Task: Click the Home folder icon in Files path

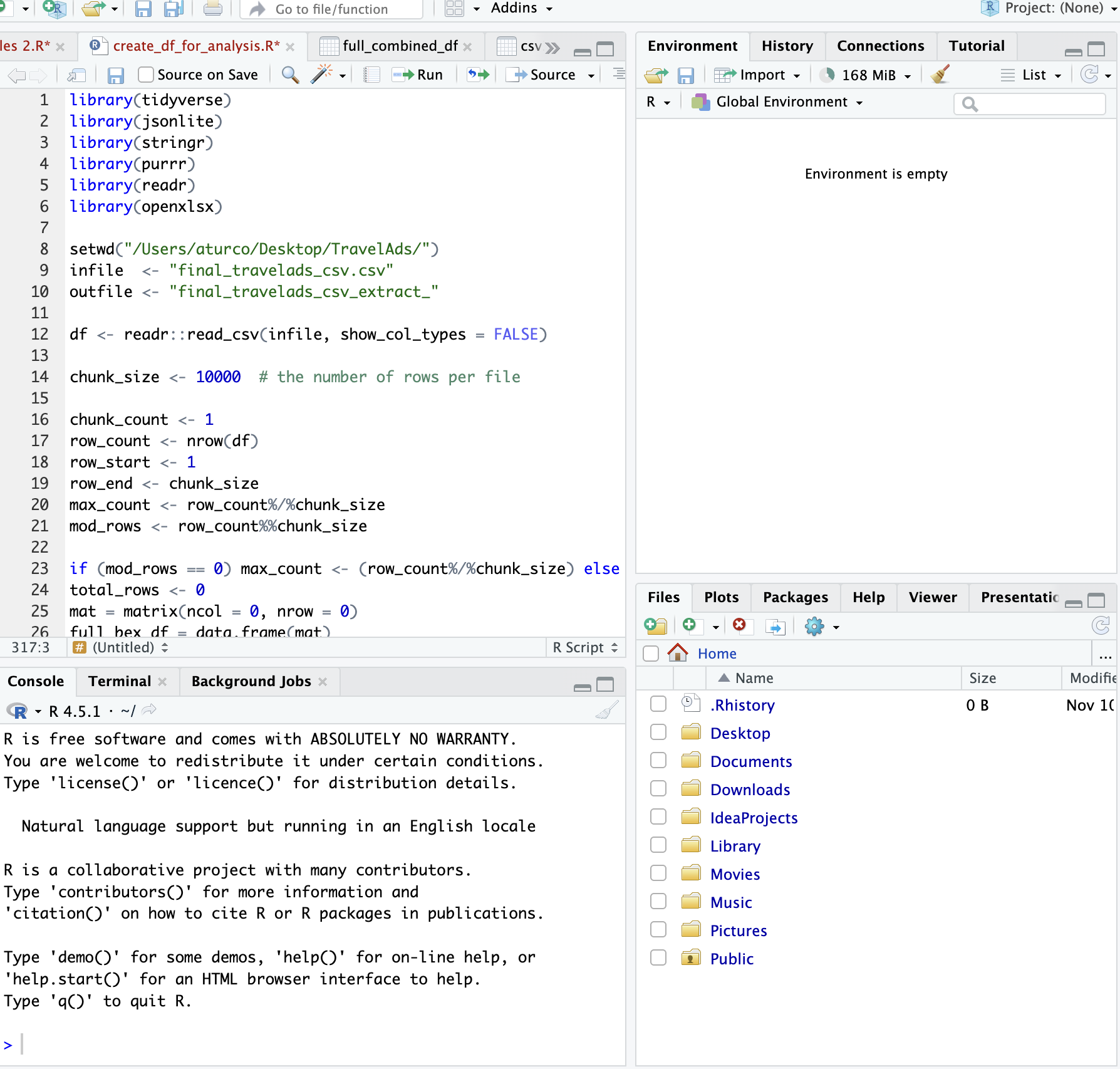Action: pyautogui.click(x=678, y=653)
